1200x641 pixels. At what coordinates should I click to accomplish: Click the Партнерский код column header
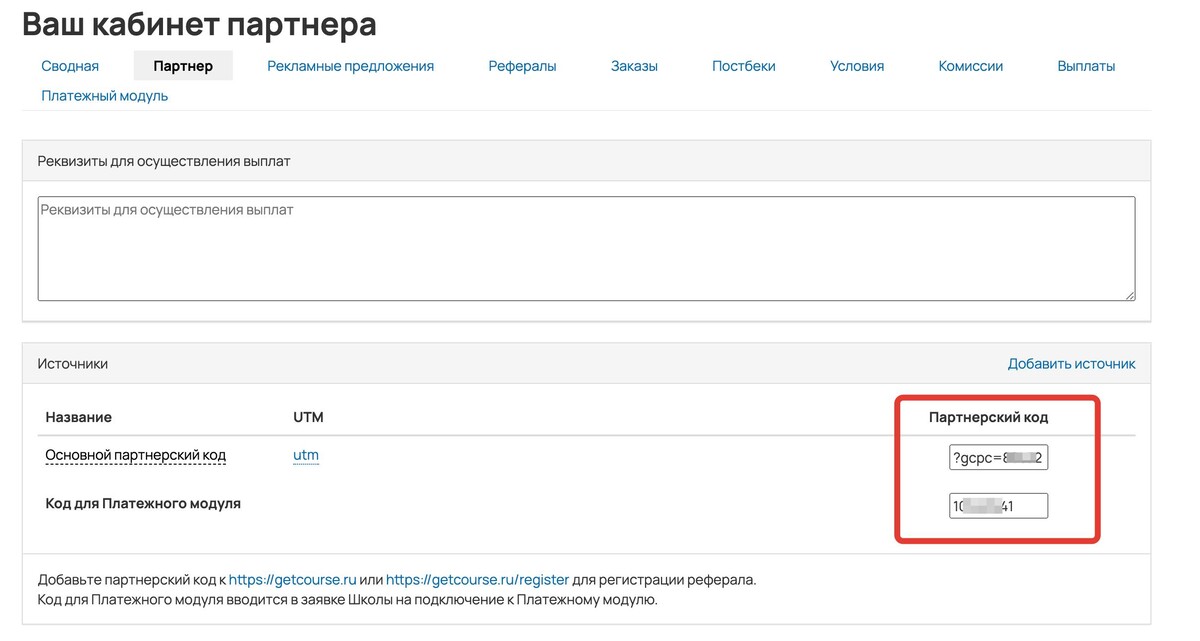tap(988, 417)
